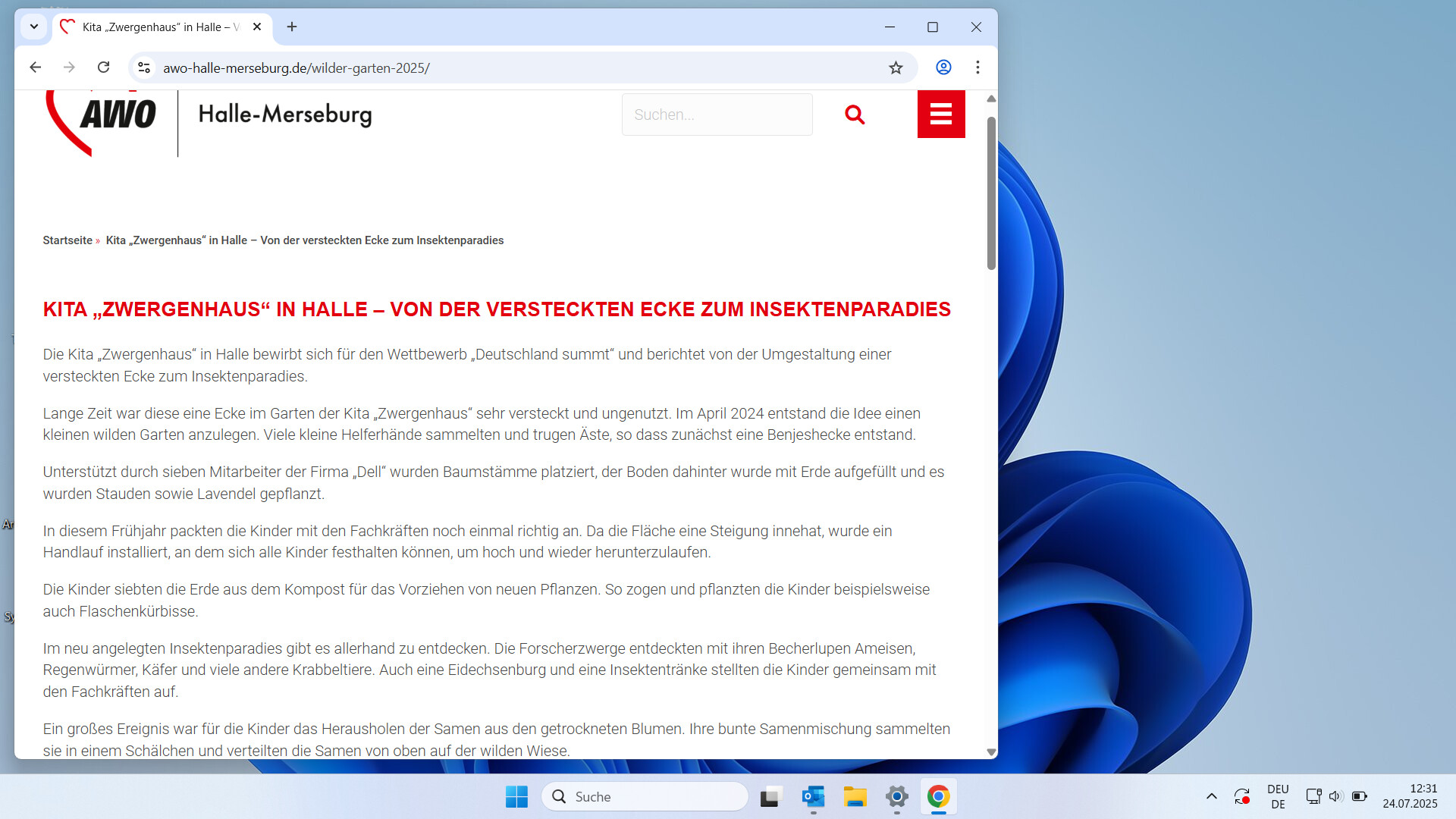Open Chrome three-dot menu
Viewport: 1456px width, 819px height.
point(977,67)
